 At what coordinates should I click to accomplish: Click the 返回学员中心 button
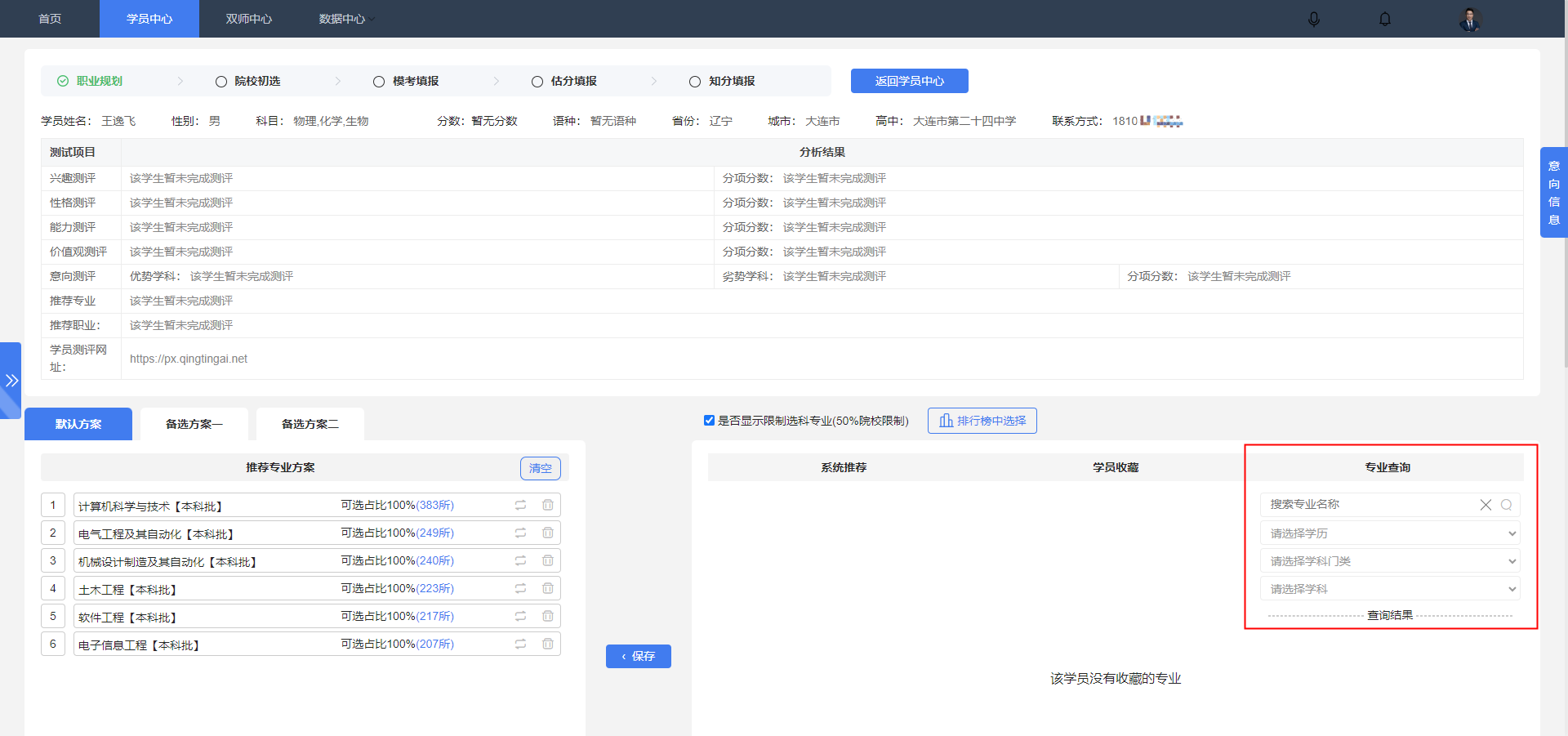click(x=909, y=81)
